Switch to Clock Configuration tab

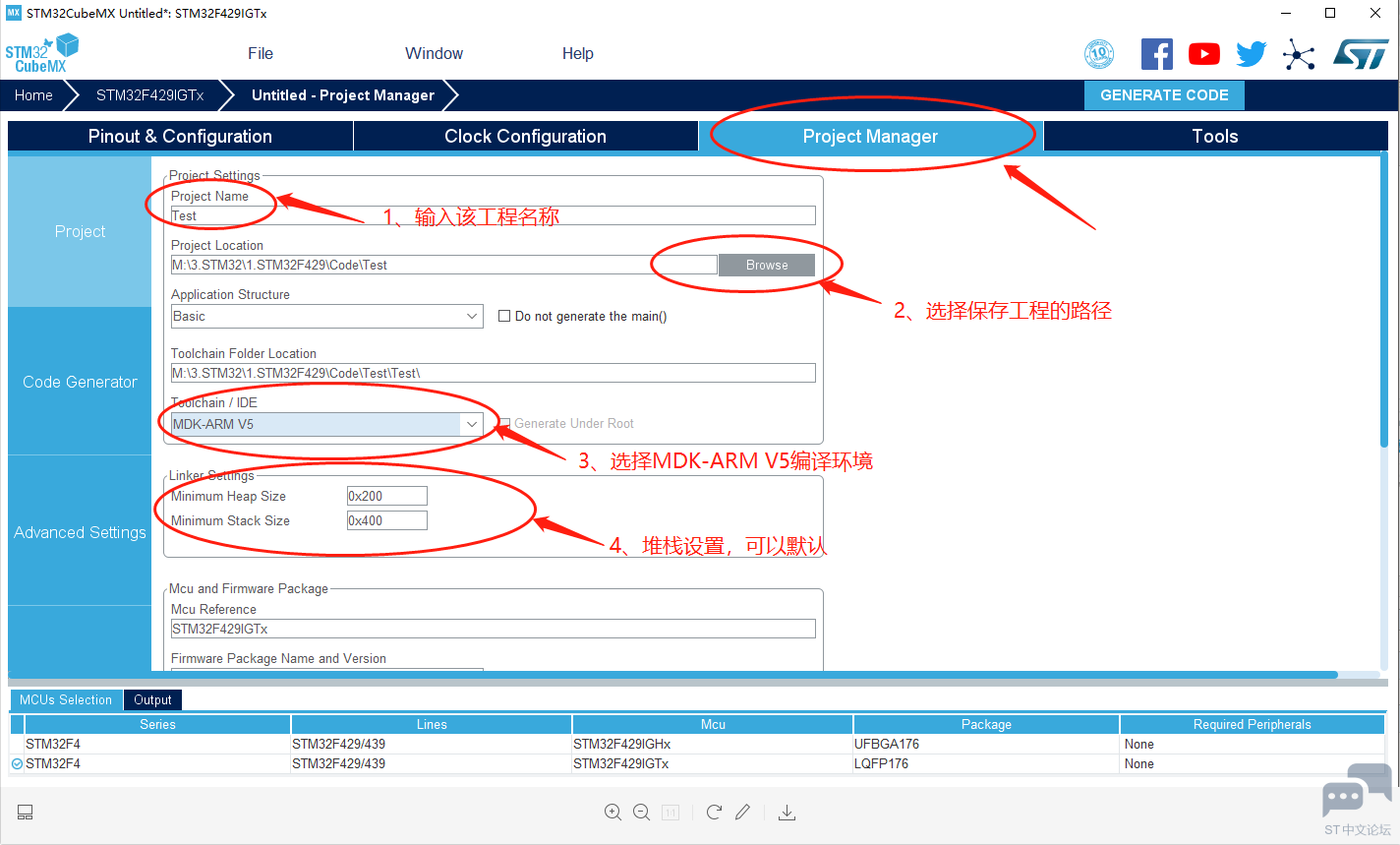coord(525,137)
